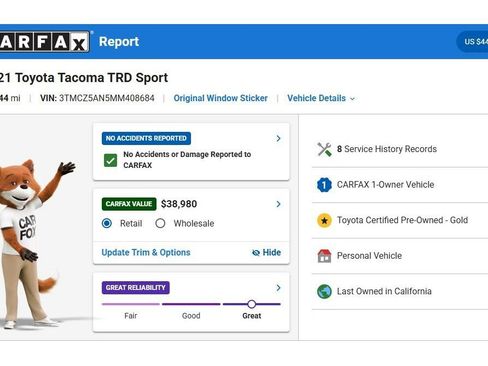Click the Fair segment of reliability bar
Image resolution: width=488 pixels, height=366 pixels.
131,304
